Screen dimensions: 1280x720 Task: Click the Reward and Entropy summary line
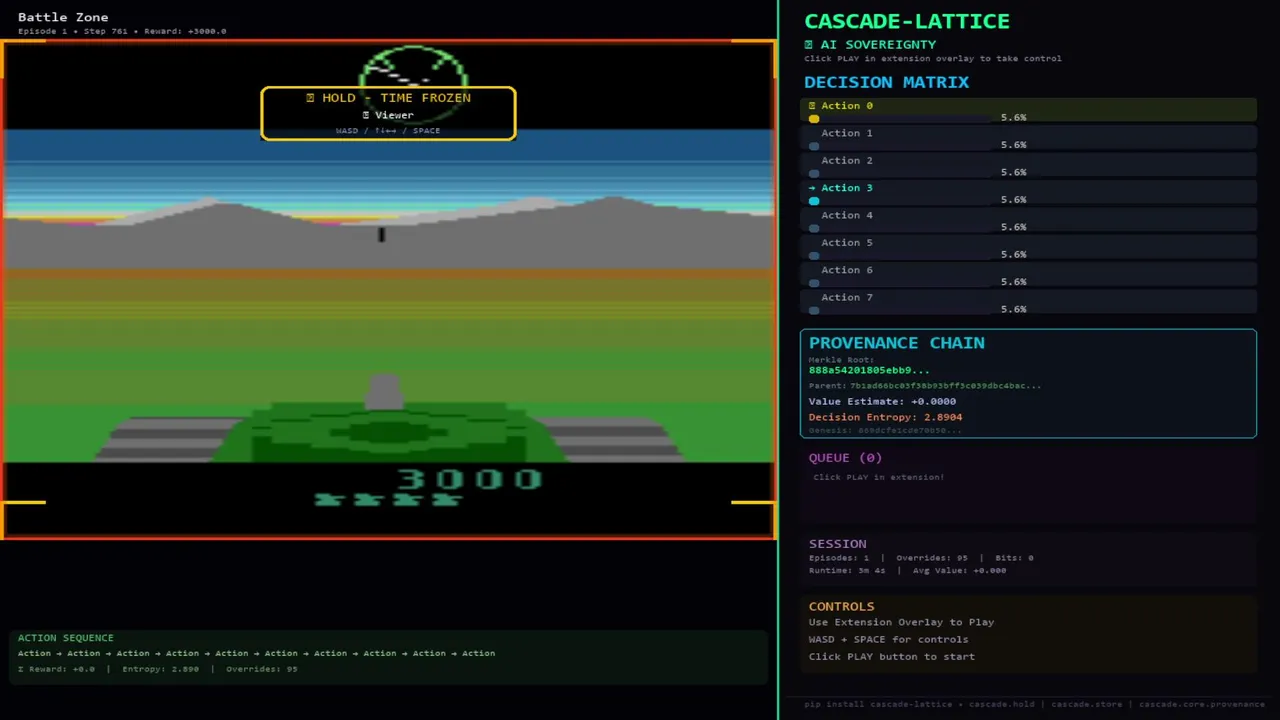(158, 669)
